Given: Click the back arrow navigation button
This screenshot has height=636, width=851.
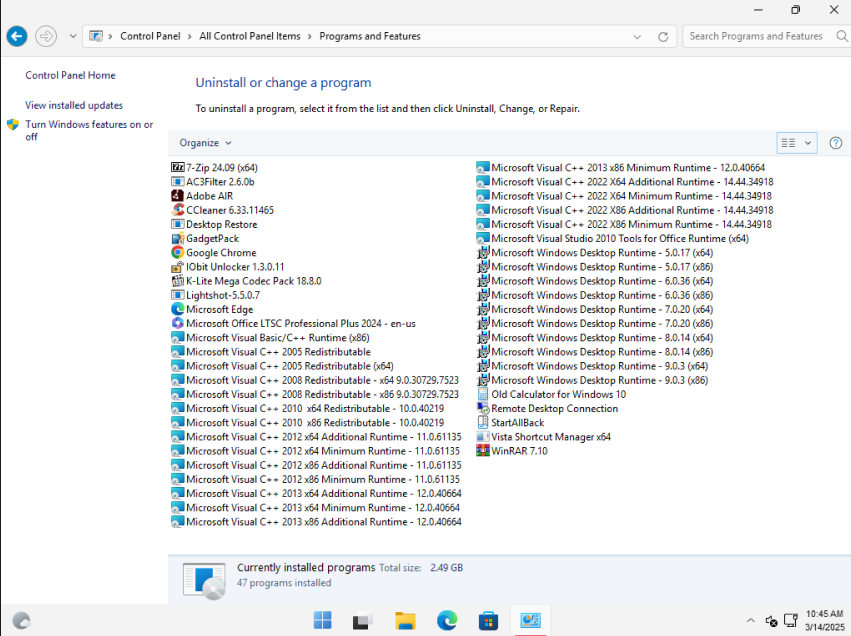Looking at the screenshot, I should pos(17,36).
